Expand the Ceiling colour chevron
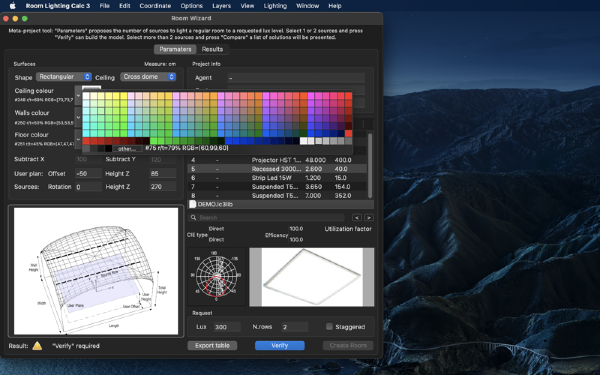 [78, 95]
